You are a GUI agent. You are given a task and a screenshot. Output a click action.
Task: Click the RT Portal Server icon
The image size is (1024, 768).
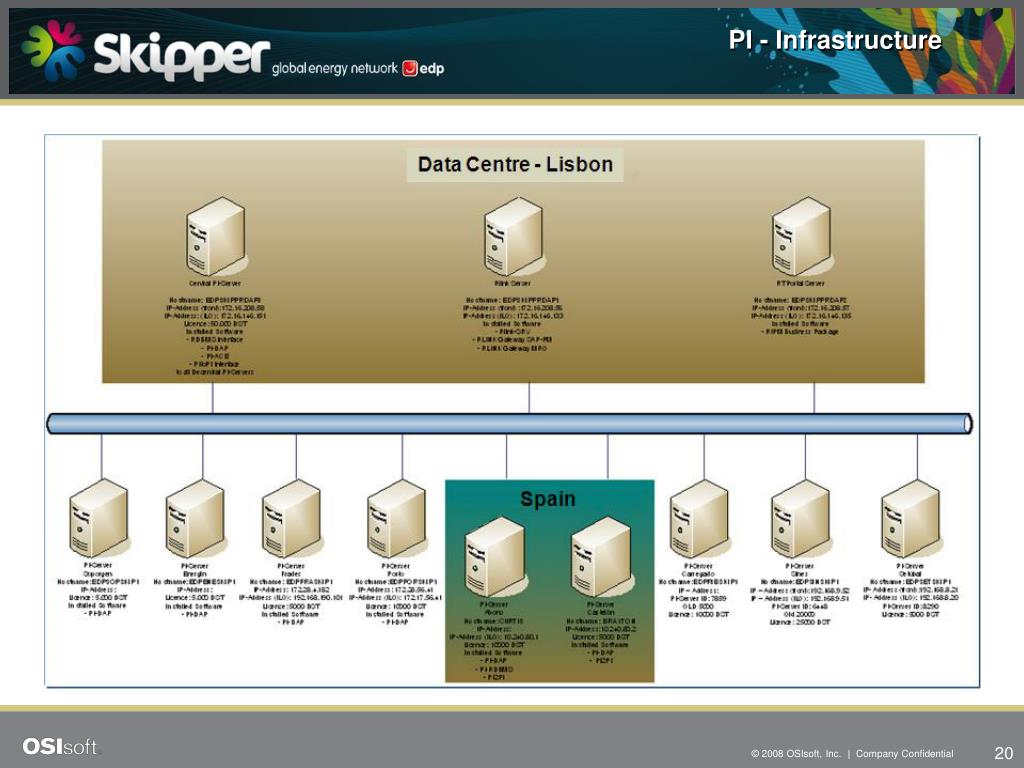803,236
